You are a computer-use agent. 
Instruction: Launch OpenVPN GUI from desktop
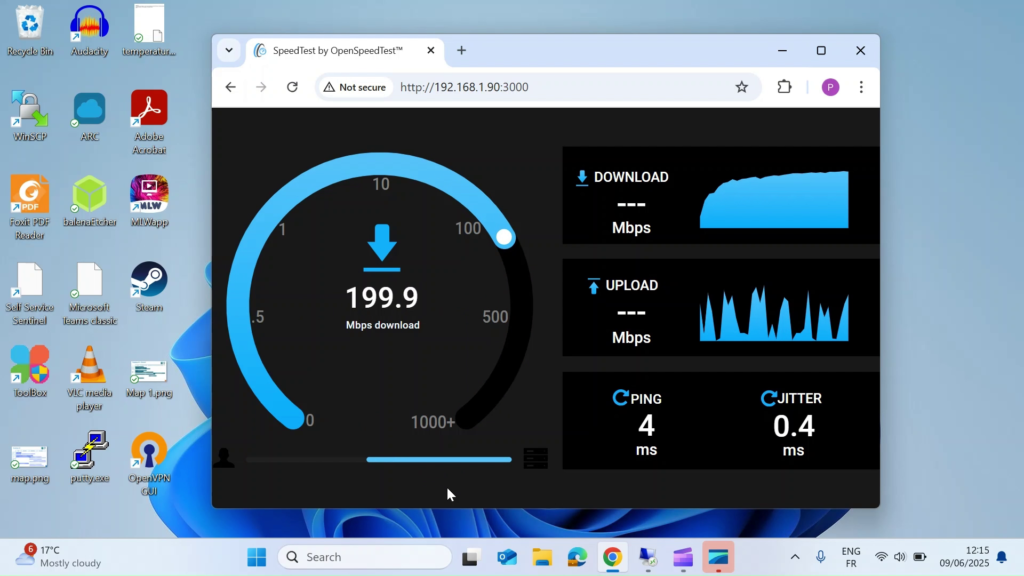pyautogui.click(x=149, y=464)
